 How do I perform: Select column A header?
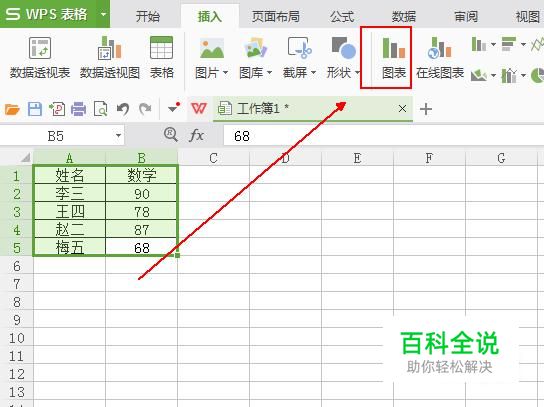[x=69, y=158]
